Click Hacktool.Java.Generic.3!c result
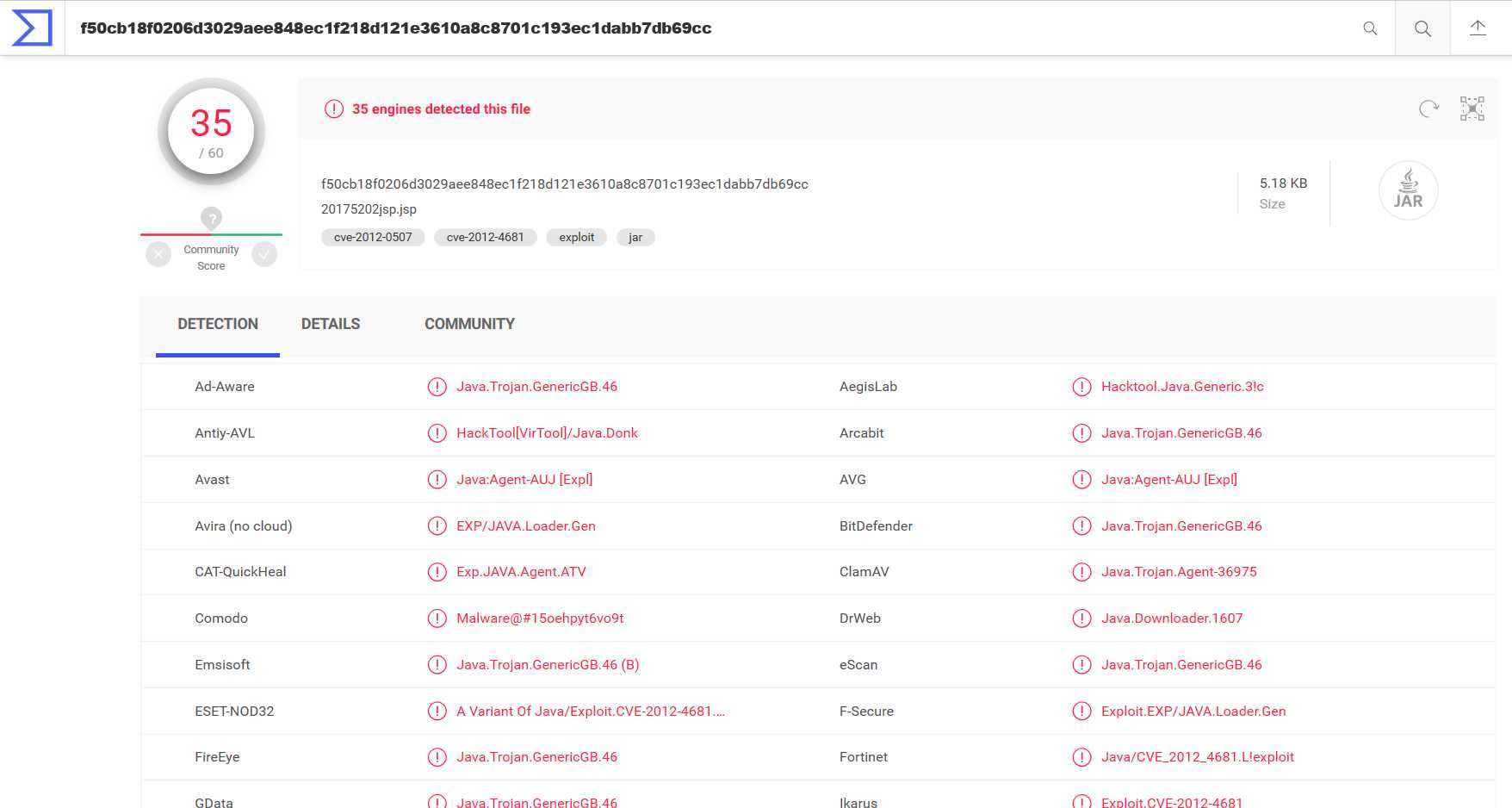 (1182, 387)
